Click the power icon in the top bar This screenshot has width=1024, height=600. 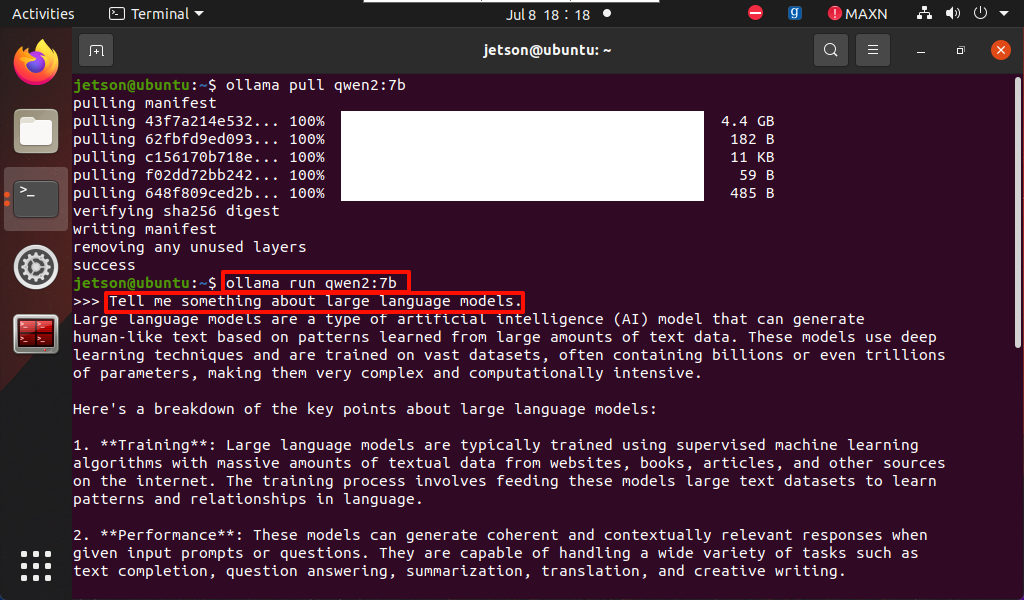click(980, 13)
